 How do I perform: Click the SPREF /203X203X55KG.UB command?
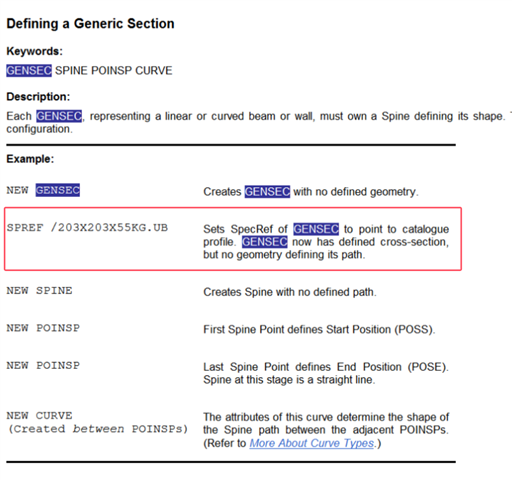87,228
